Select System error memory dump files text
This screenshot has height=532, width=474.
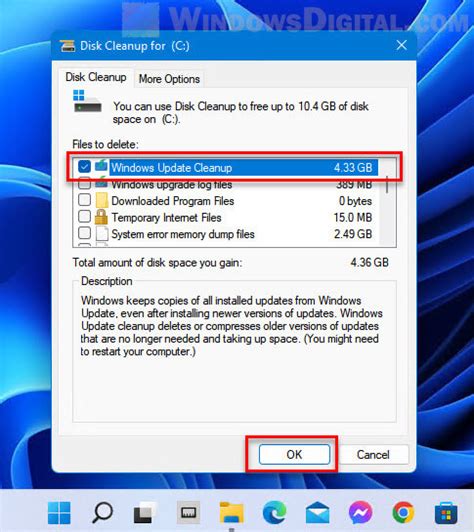tap(183, 234)
